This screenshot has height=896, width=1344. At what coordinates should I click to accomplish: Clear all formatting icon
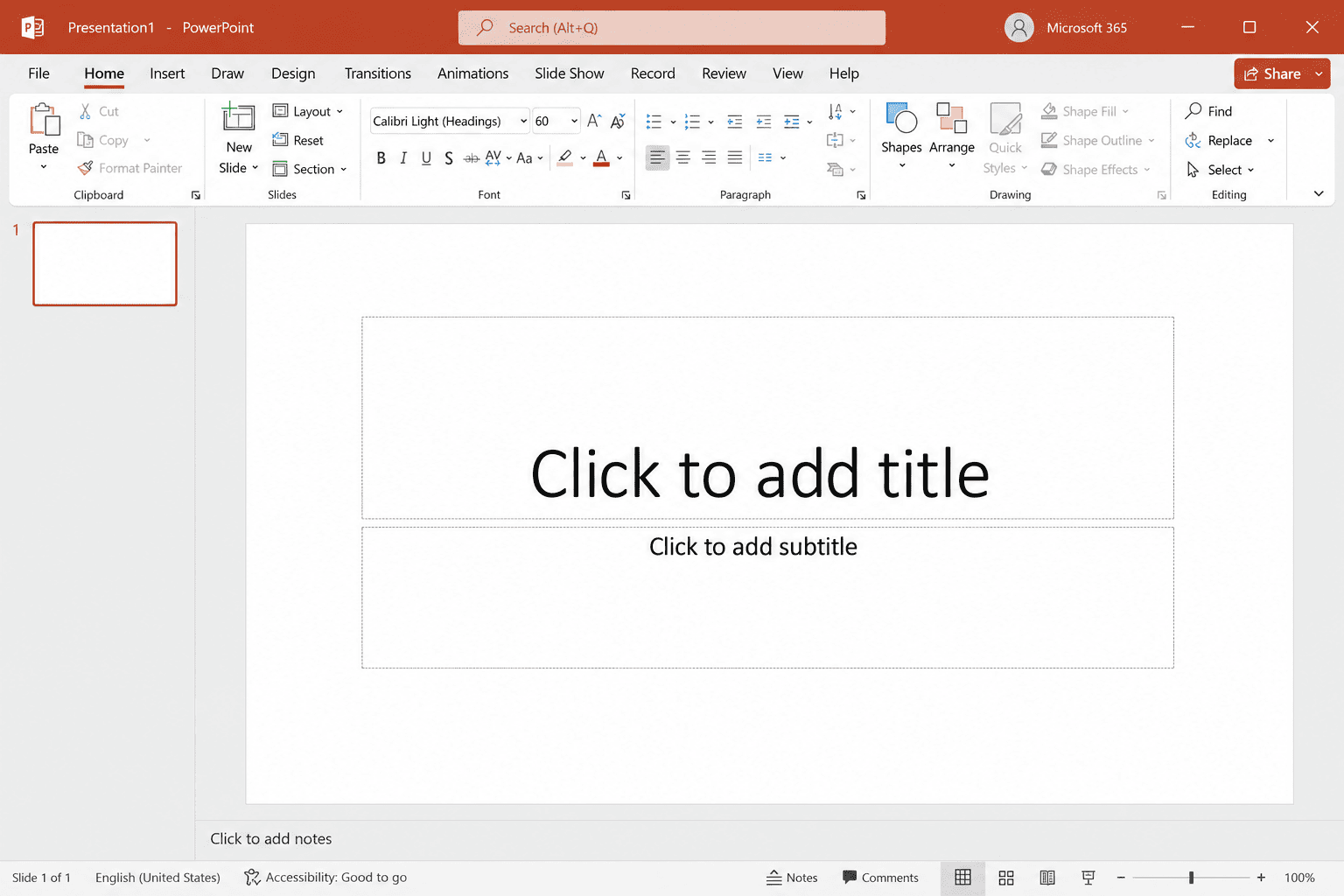click(x=618, y=121)
